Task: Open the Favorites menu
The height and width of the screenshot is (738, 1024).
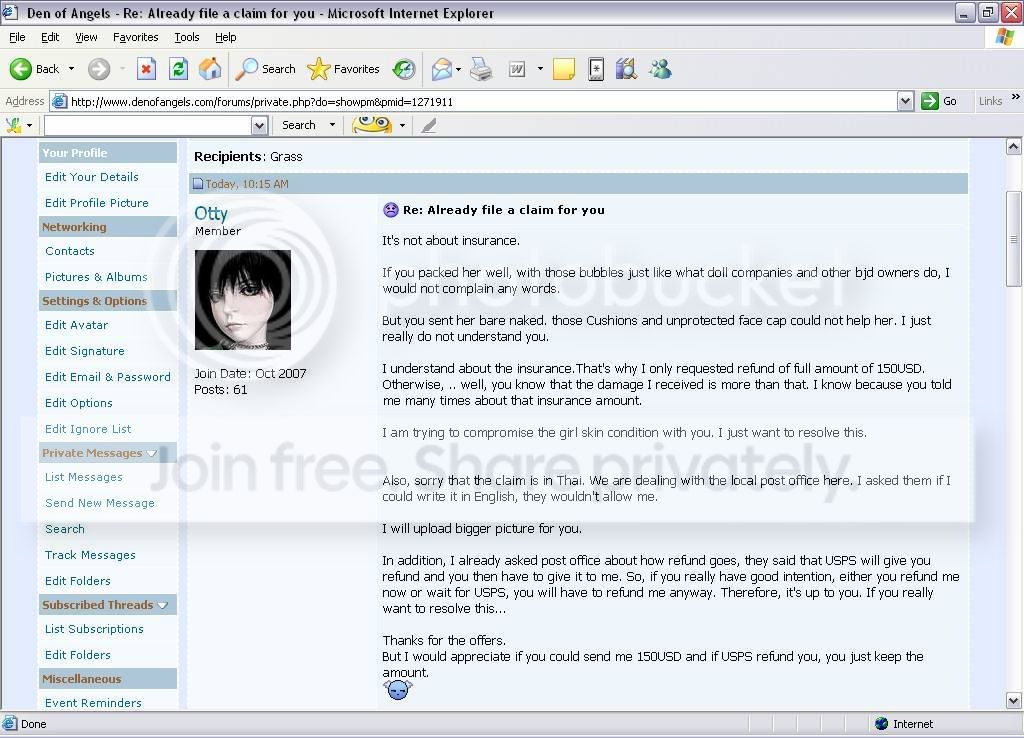Action: 135,37
